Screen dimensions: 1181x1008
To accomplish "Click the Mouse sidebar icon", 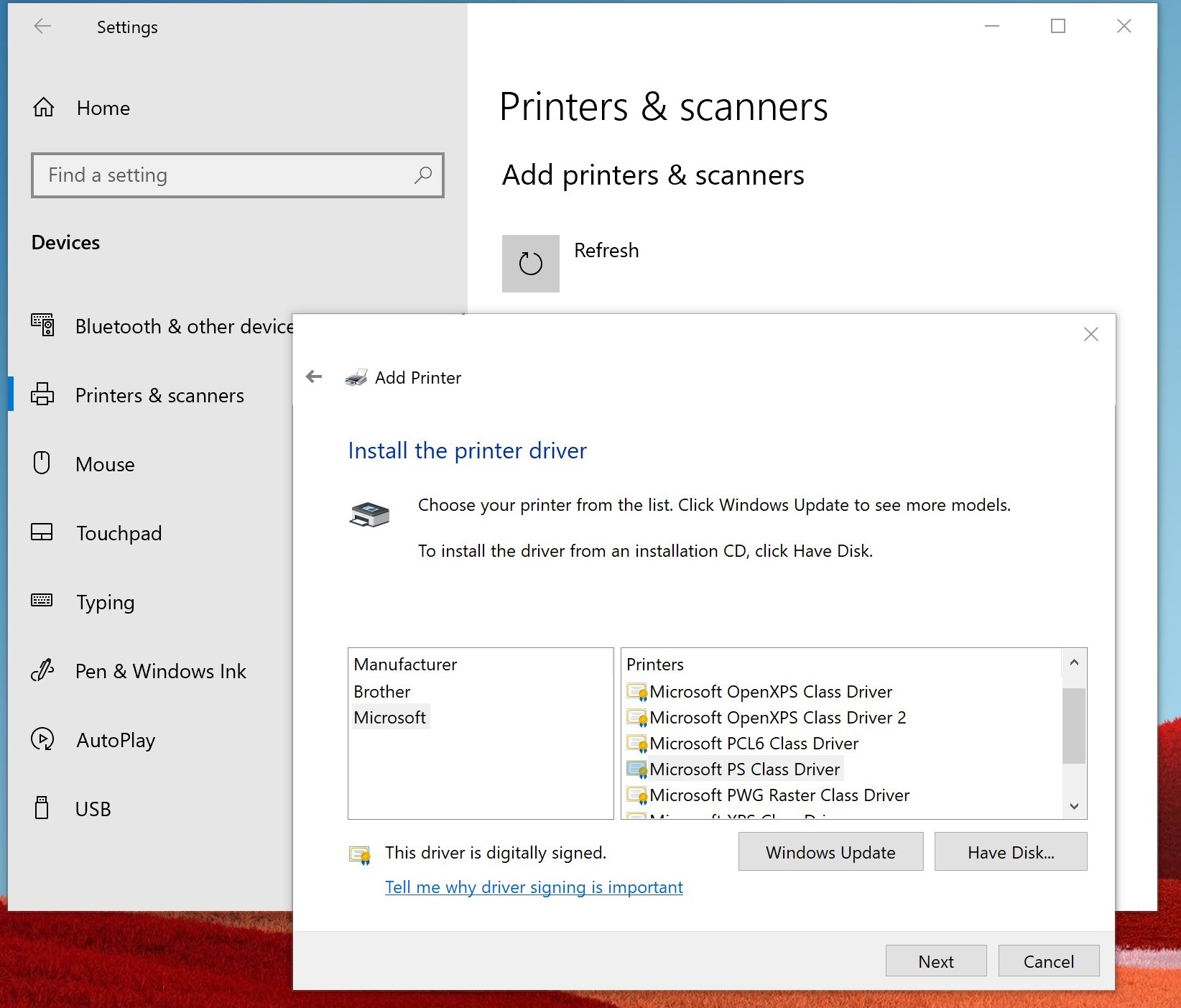I will click(x=42, y=463).
